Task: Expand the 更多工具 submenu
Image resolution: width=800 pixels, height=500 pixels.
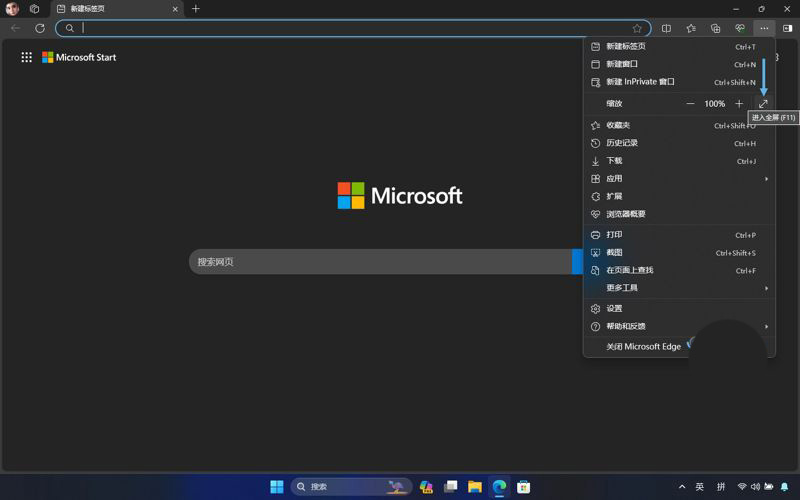Action: point(679,288)
